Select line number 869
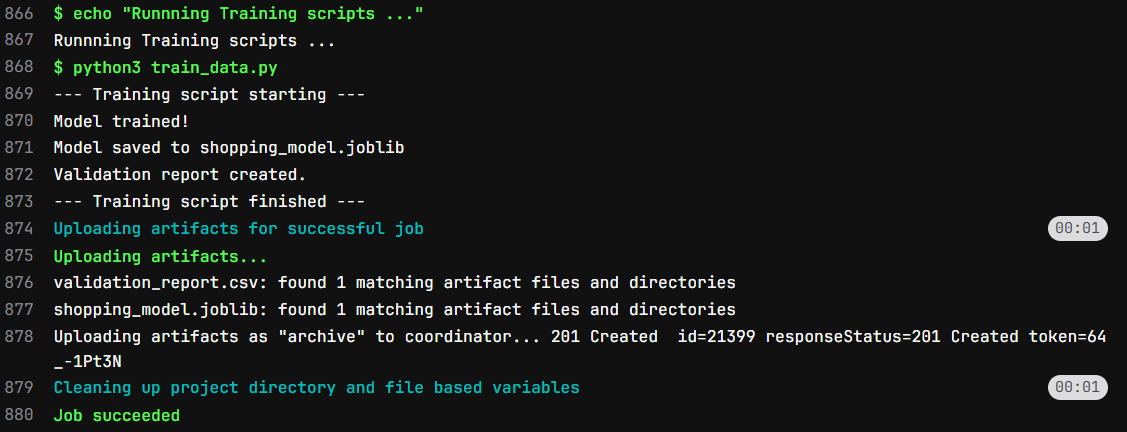The image size is (1127, 432). click(x=20, y=95)
